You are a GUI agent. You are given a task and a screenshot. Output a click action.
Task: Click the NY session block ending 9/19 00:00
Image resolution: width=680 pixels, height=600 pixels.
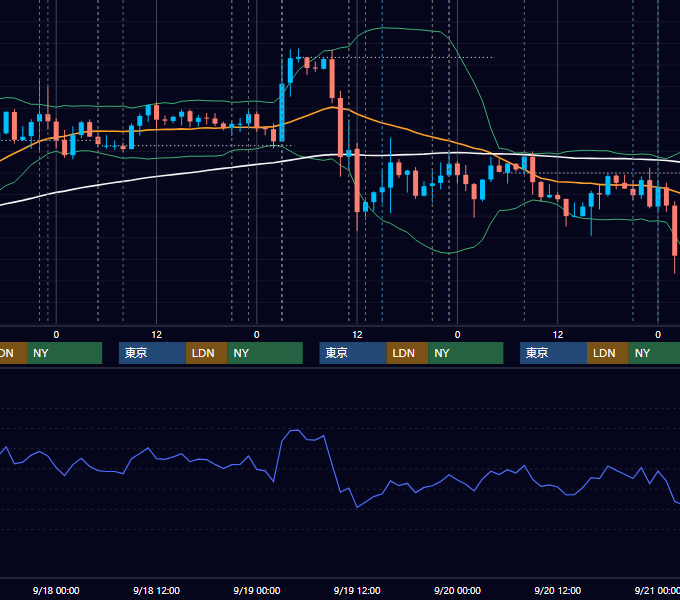(265, 353)
